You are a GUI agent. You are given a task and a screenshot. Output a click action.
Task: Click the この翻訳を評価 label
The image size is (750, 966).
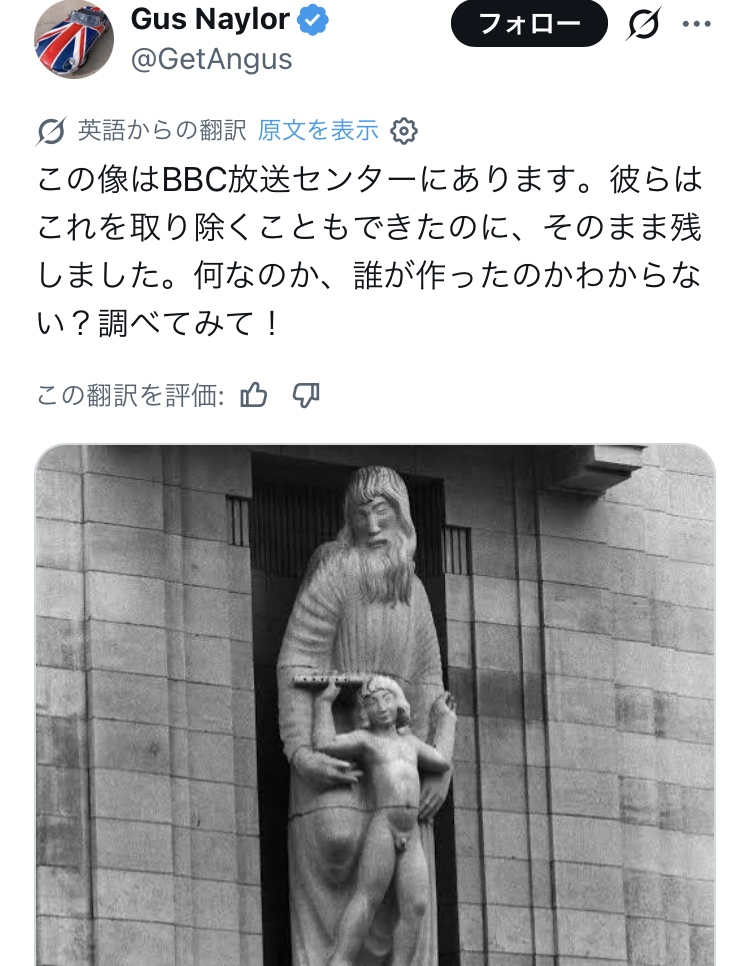coord(130,395)
